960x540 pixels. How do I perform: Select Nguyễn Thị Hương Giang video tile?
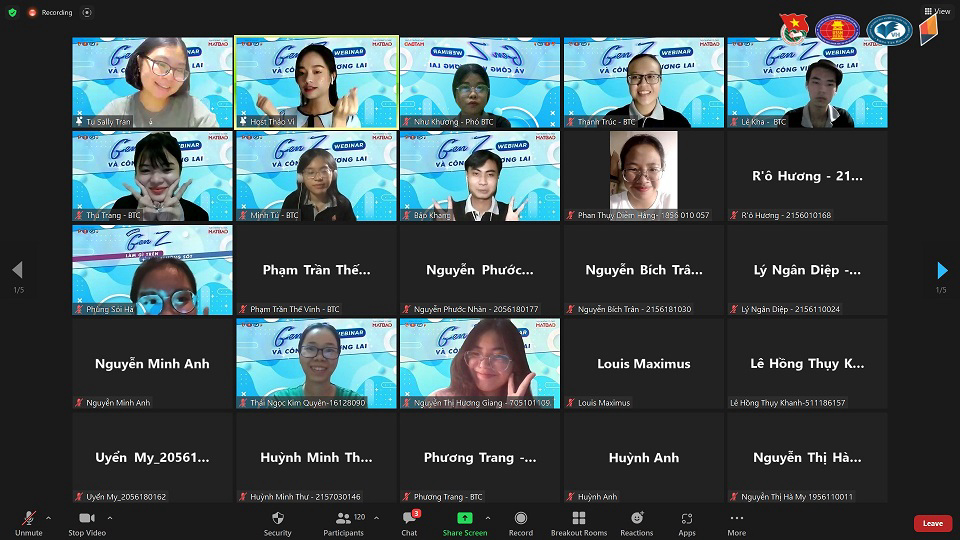click(x=480, y=364)
